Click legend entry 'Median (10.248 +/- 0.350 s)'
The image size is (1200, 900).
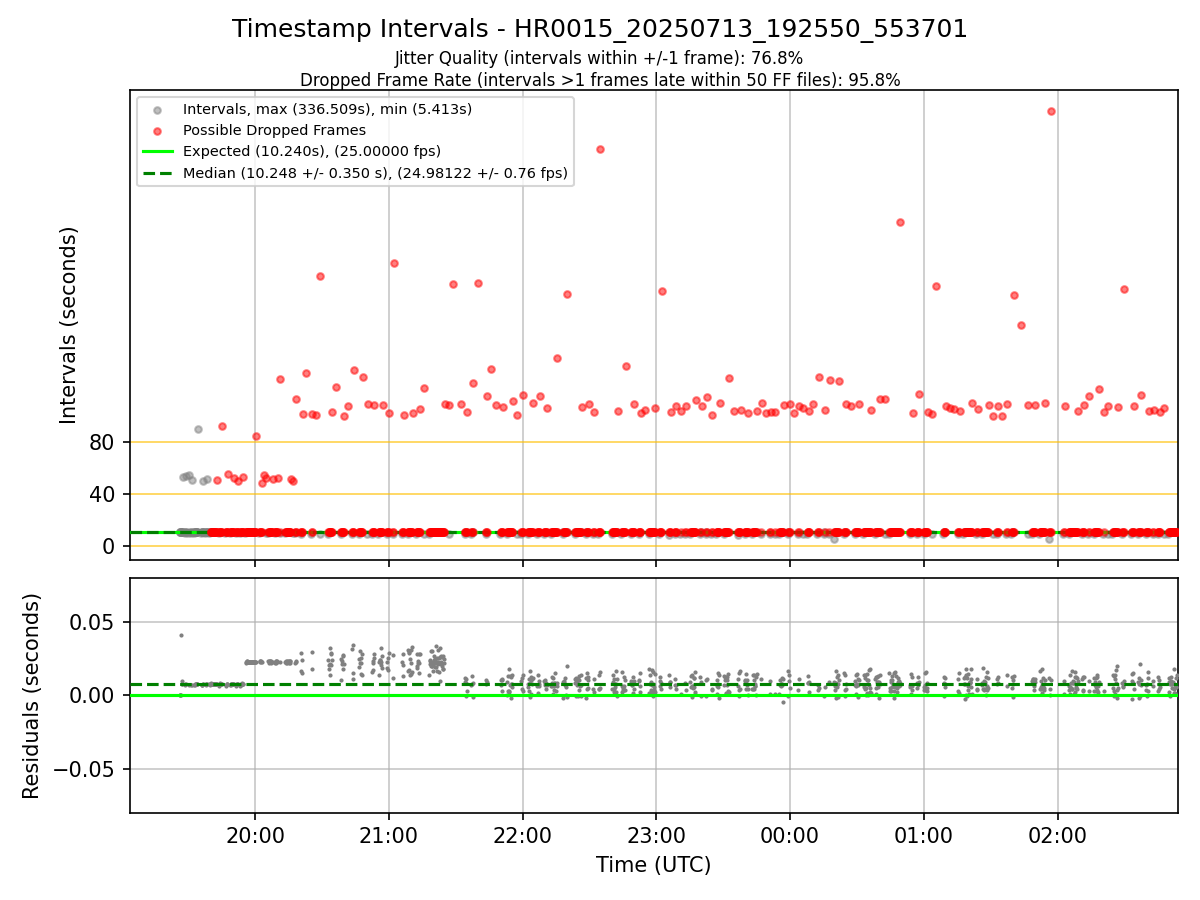click(375, 173)
